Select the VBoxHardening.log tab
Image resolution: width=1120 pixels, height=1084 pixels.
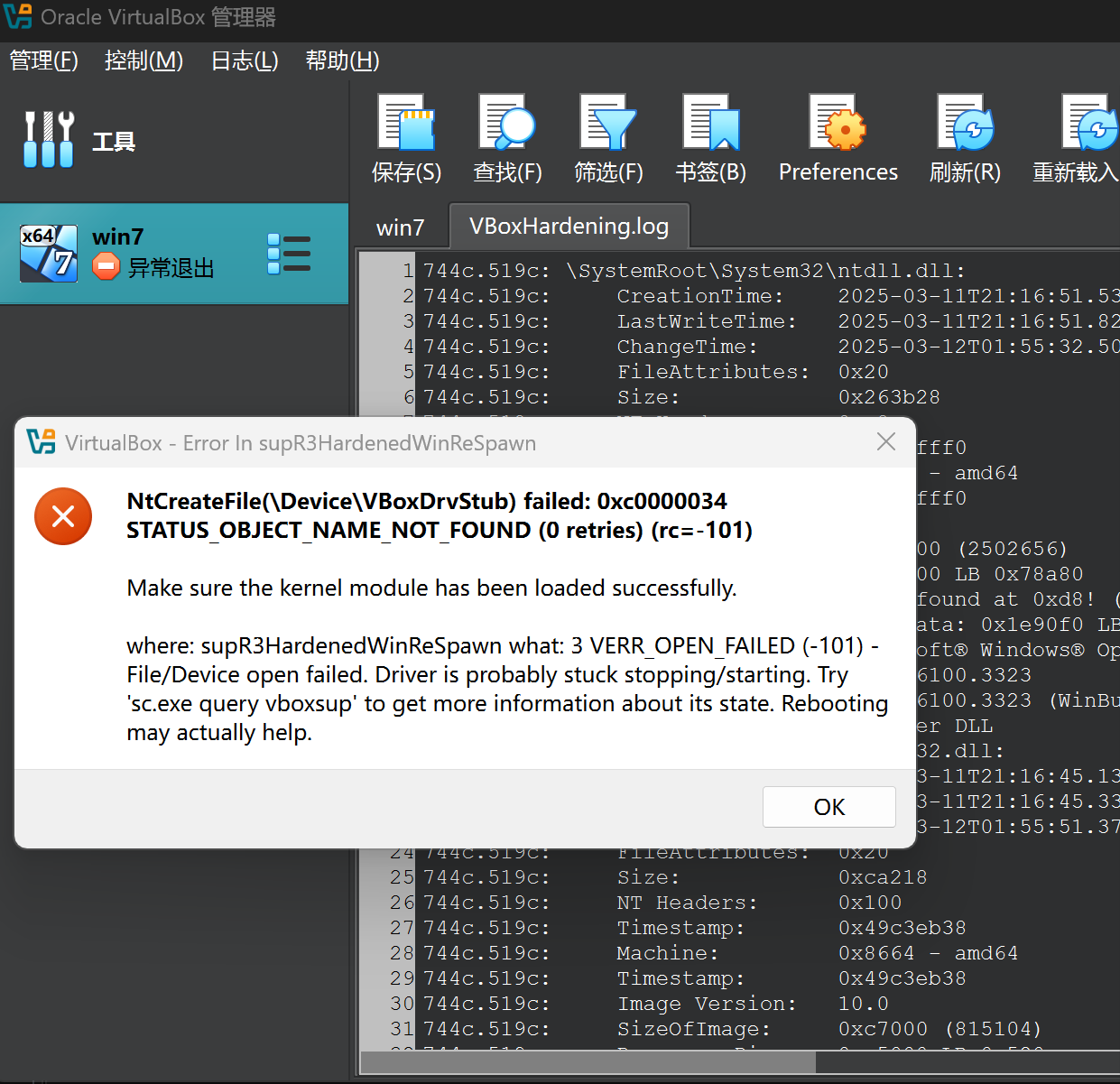(x=569, y=227)
